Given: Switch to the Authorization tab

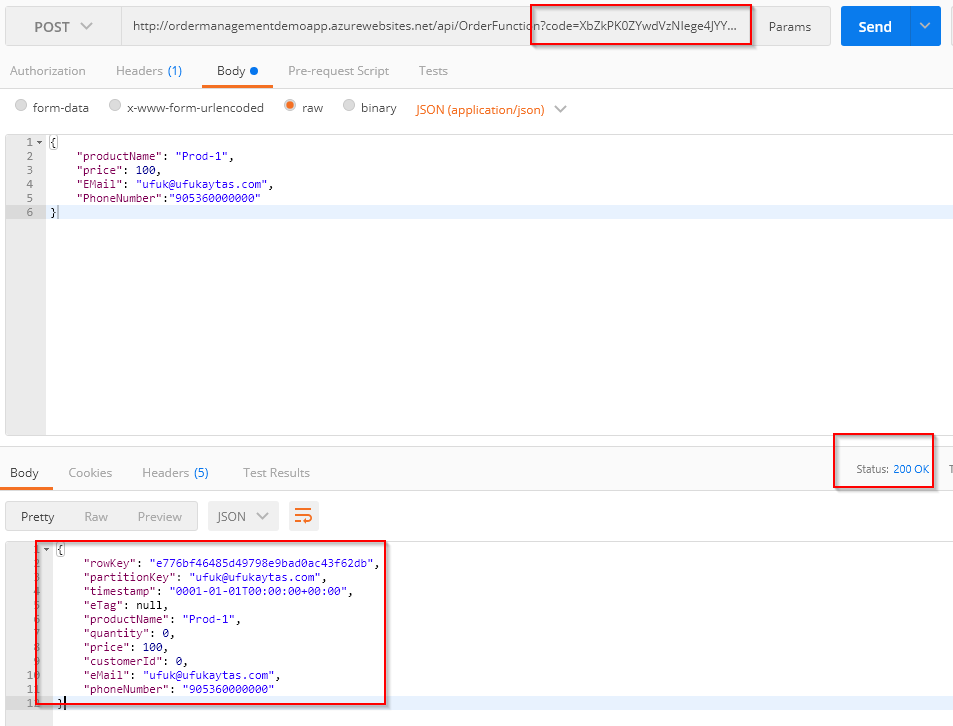Looking at the screenshot, I should click(48, 71).
